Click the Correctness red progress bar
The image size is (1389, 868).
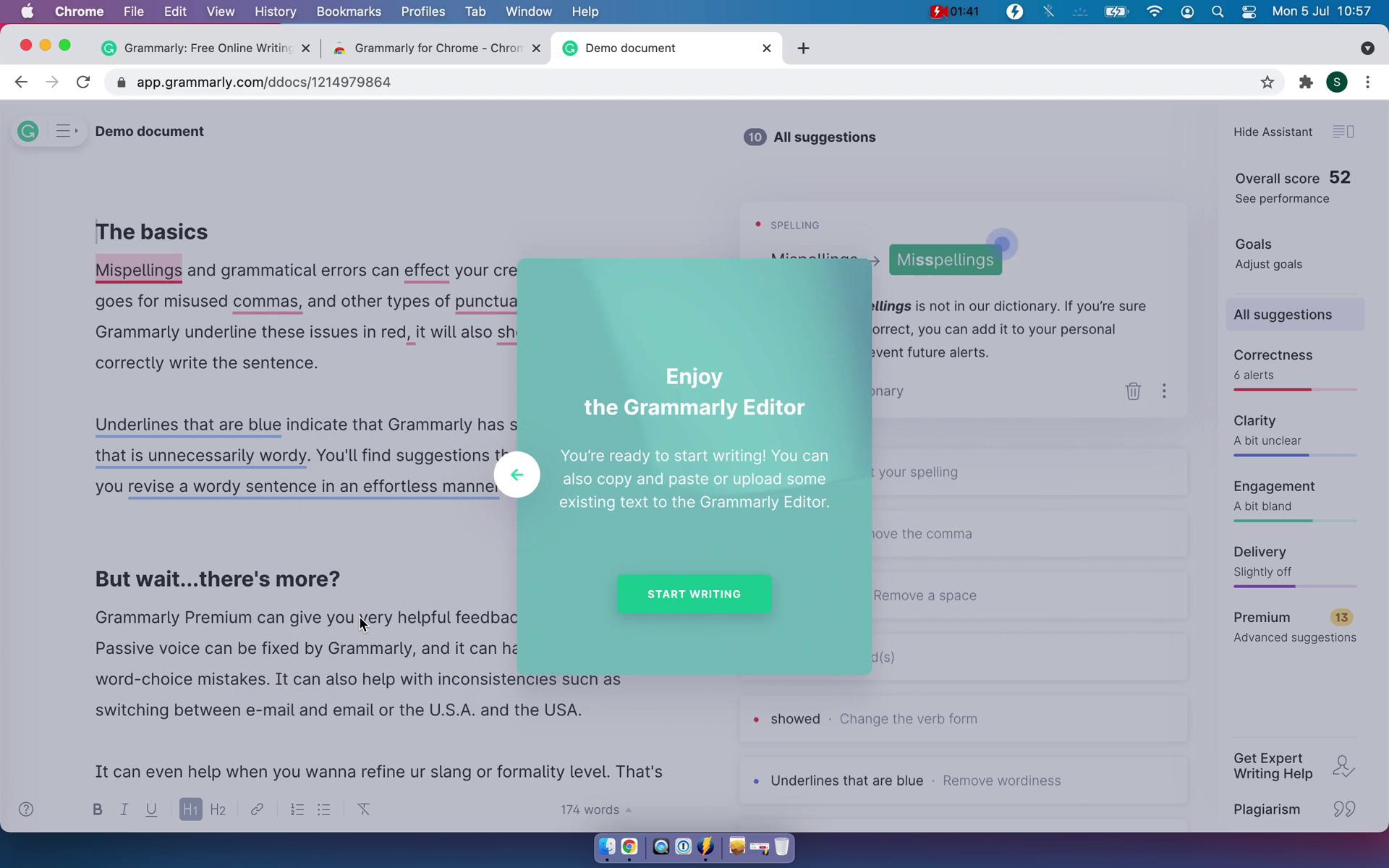(1295, 390)
